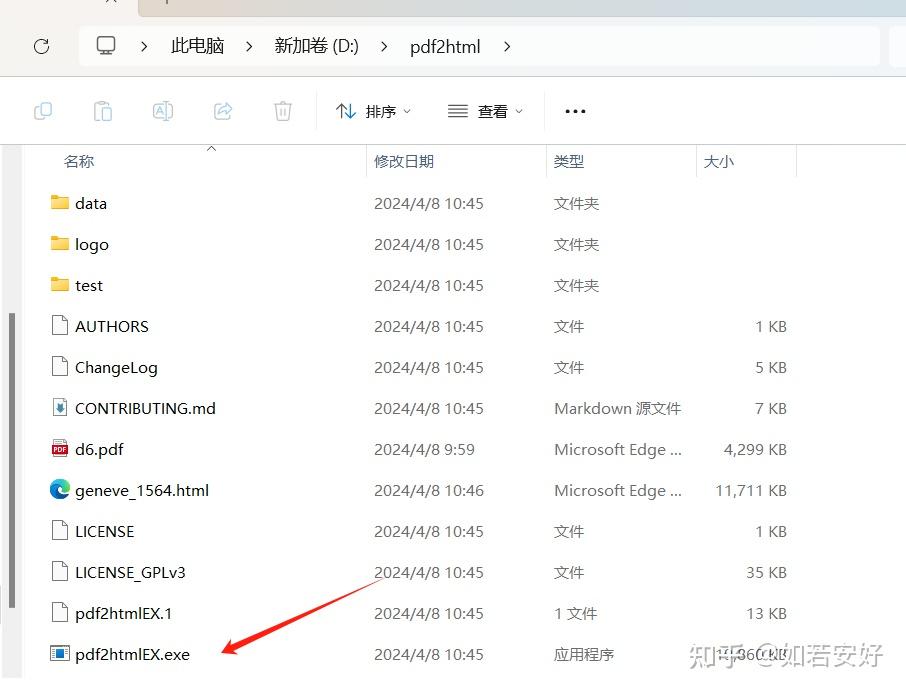906x692 pixels.
Task: Click the Copy icon in the toolbar
Action: click(x=42, y=111)
